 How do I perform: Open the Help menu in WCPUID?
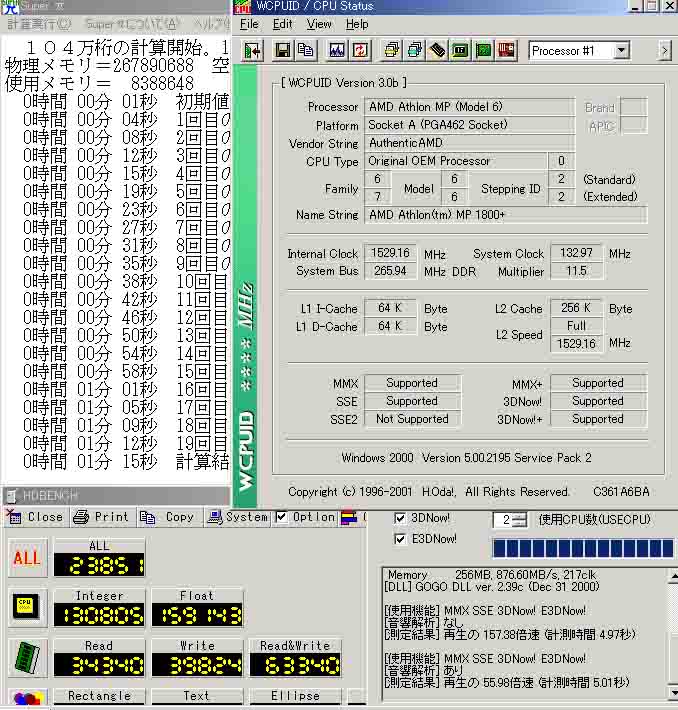point(357,24)
